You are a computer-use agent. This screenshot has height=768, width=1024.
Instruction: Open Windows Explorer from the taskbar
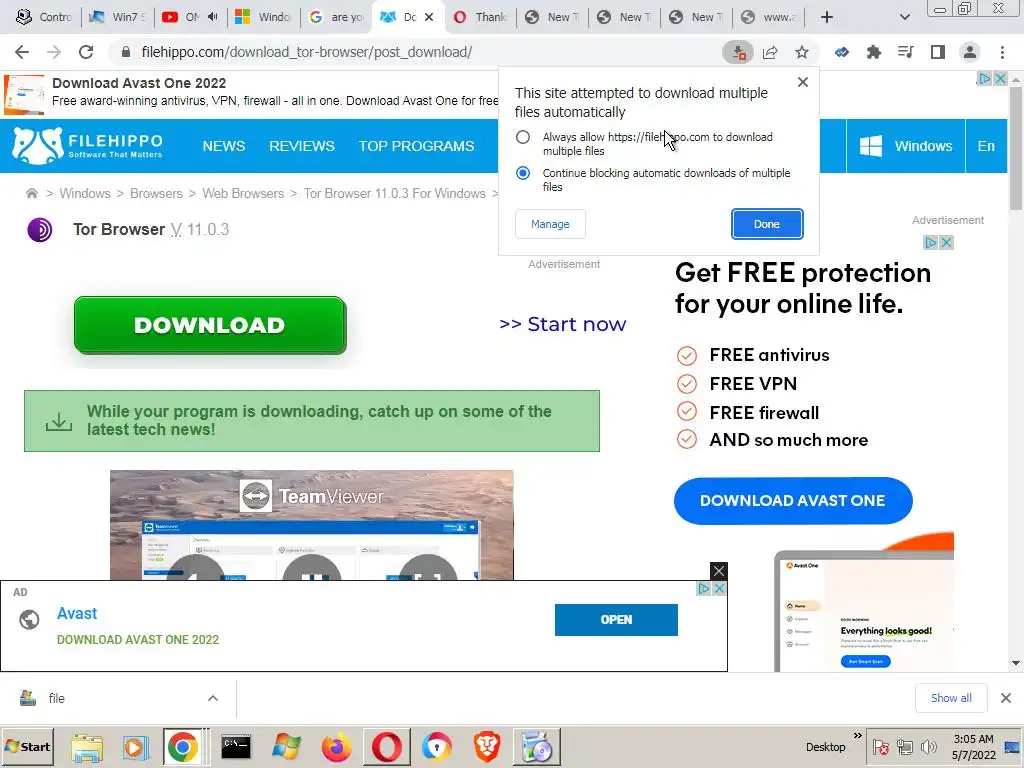(87, 746)
